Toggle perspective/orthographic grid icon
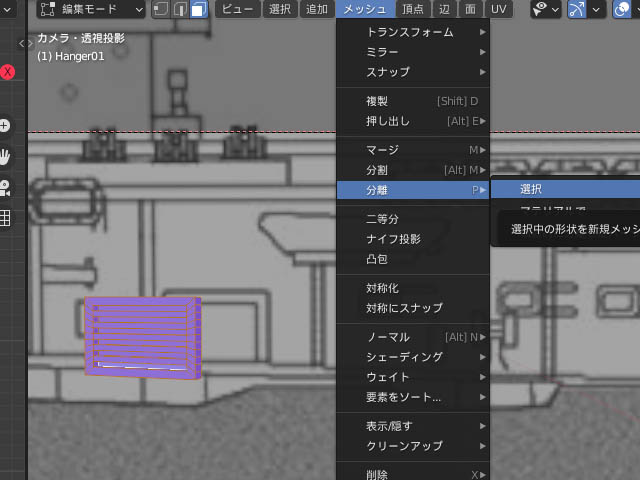This screenshot has width=640, height=480. coord(4,218)
